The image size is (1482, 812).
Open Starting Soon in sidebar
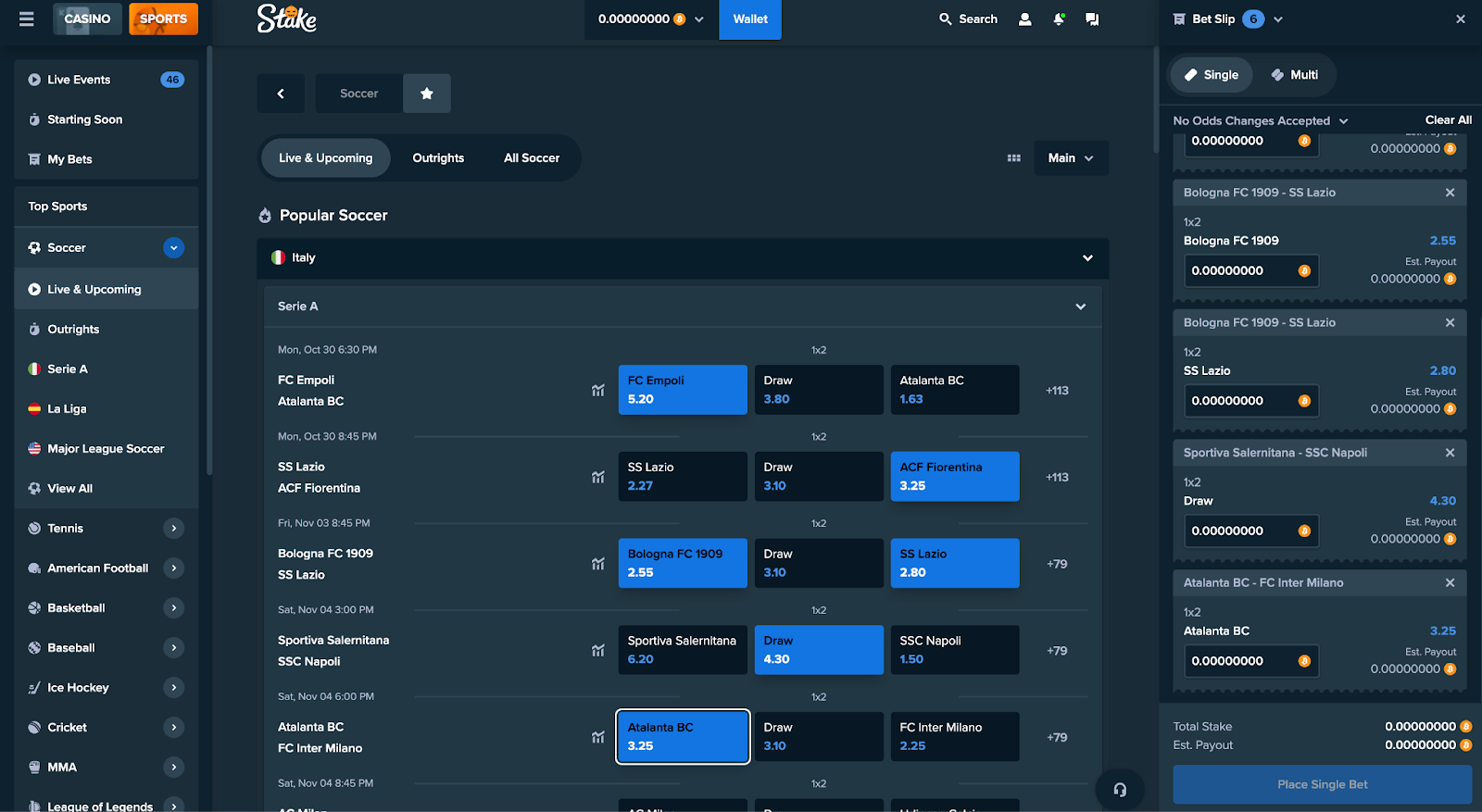point(107,119)
